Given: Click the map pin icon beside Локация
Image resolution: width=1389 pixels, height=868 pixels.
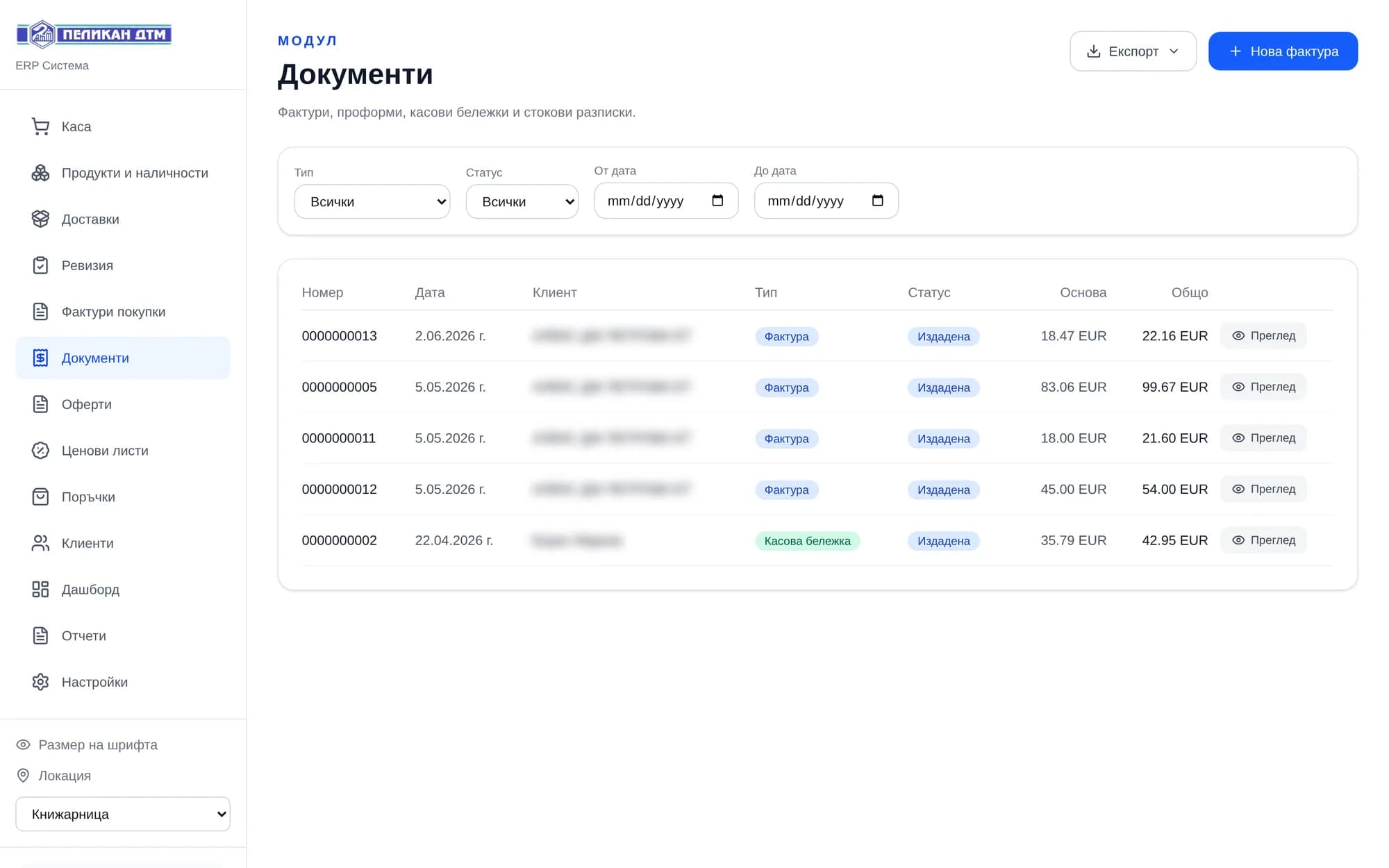Looking at the screenshot, I should tap(23, 775).
